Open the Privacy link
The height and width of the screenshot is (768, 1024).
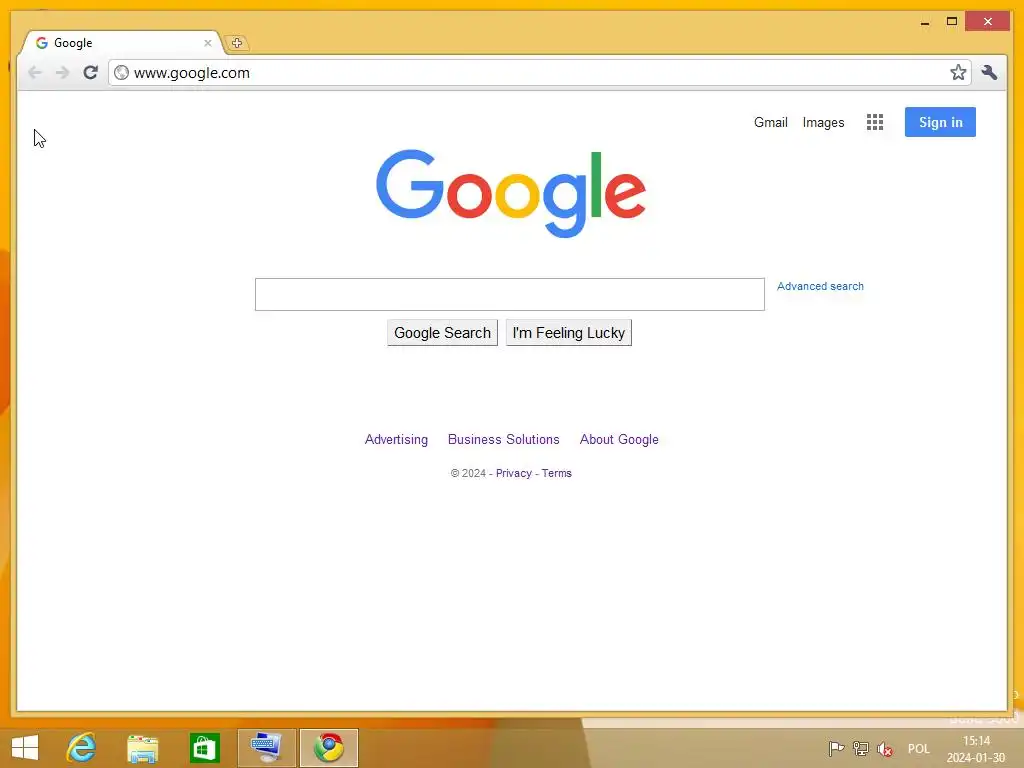pos(514,473)
